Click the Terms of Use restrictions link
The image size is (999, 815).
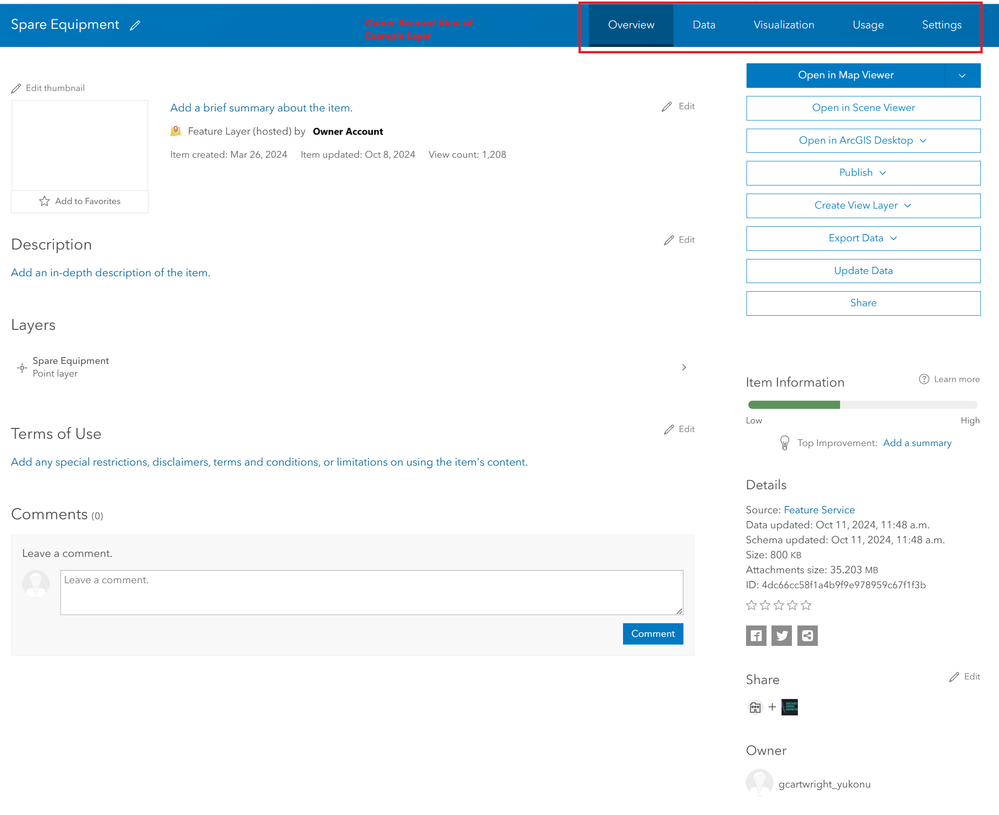coord(269,462)
